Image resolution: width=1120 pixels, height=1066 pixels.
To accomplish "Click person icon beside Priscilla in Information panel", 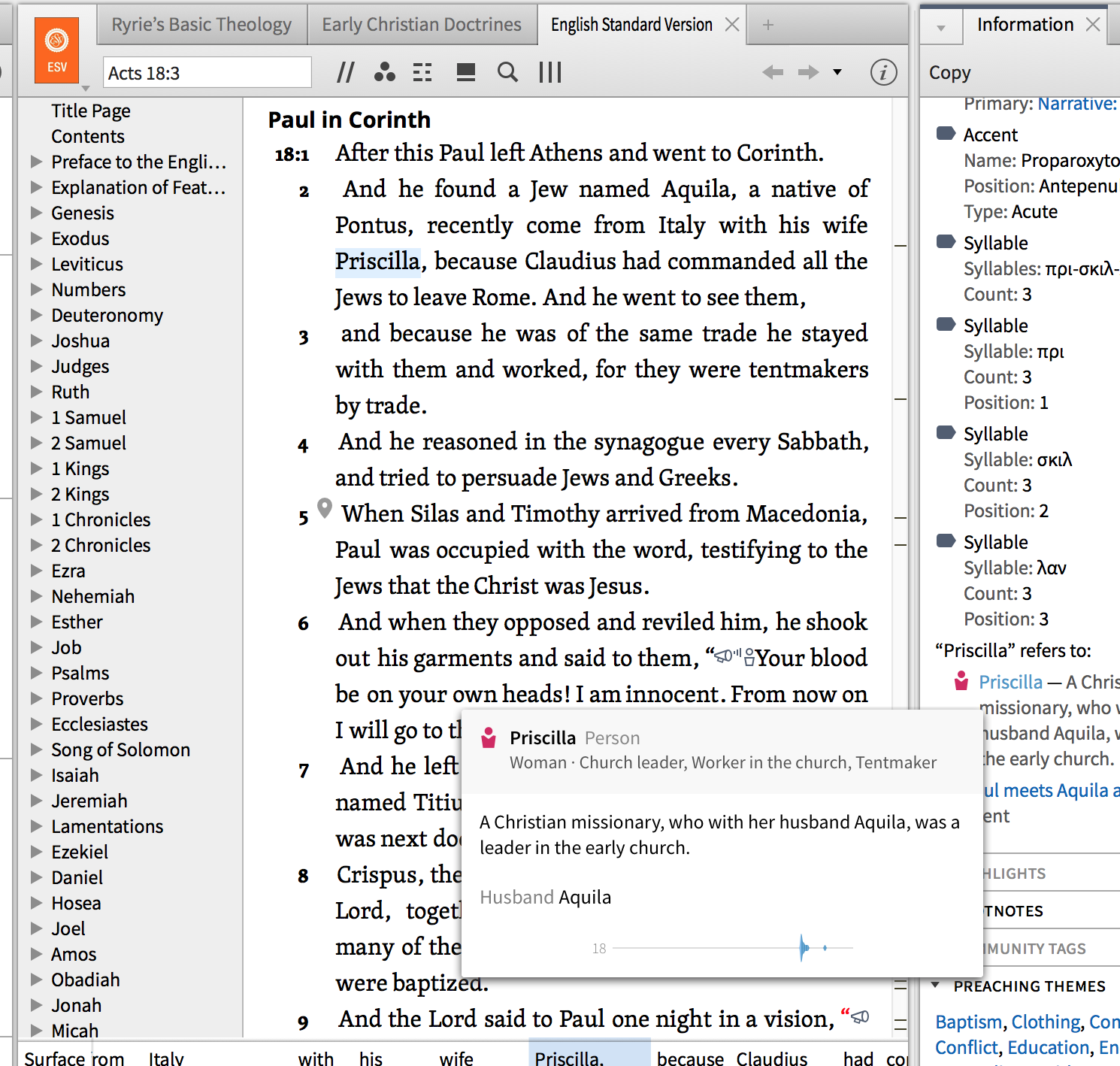I will point(961,680).
